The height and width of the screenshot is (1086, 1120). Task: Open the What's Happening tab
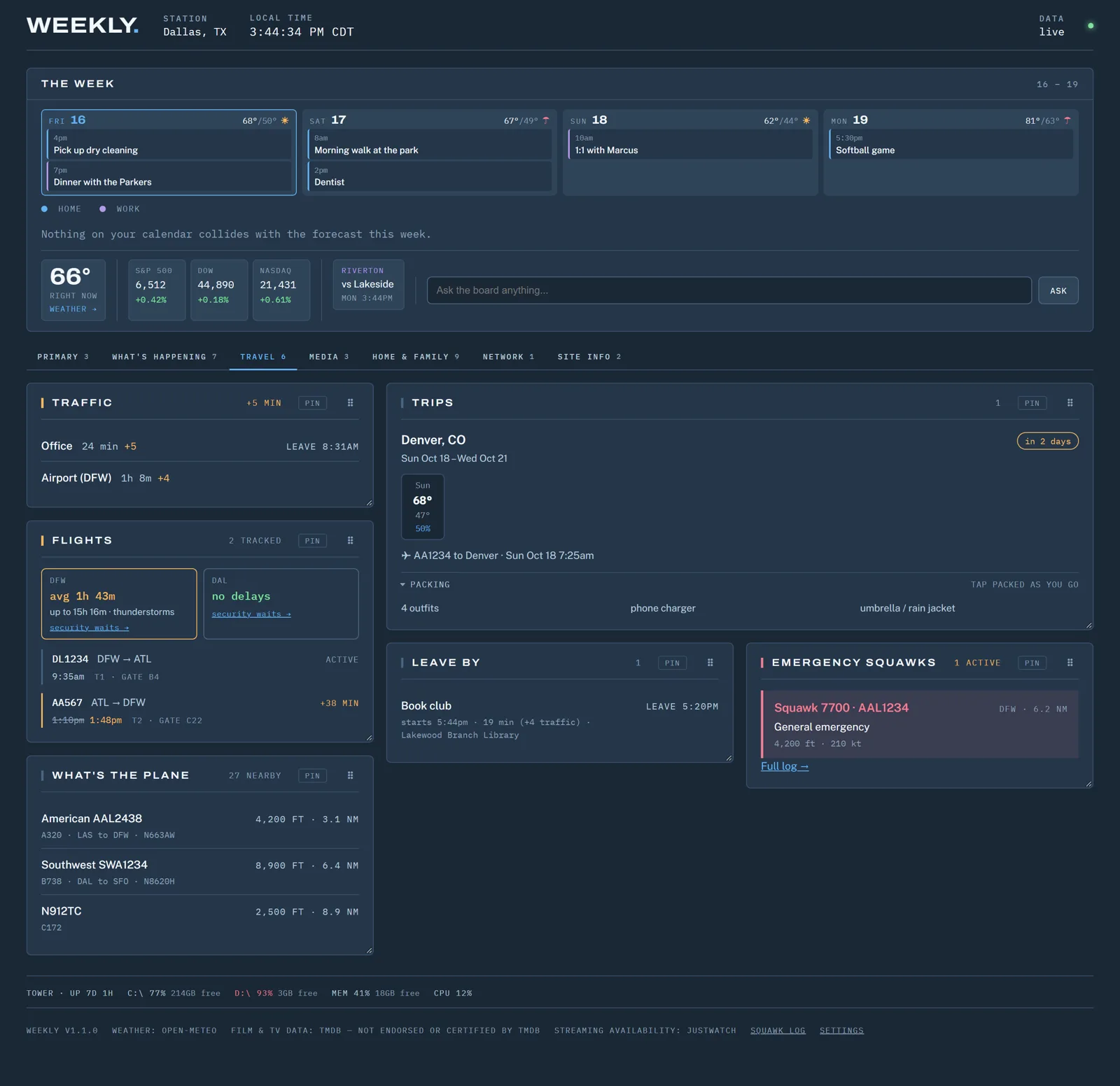coord(164,357)
